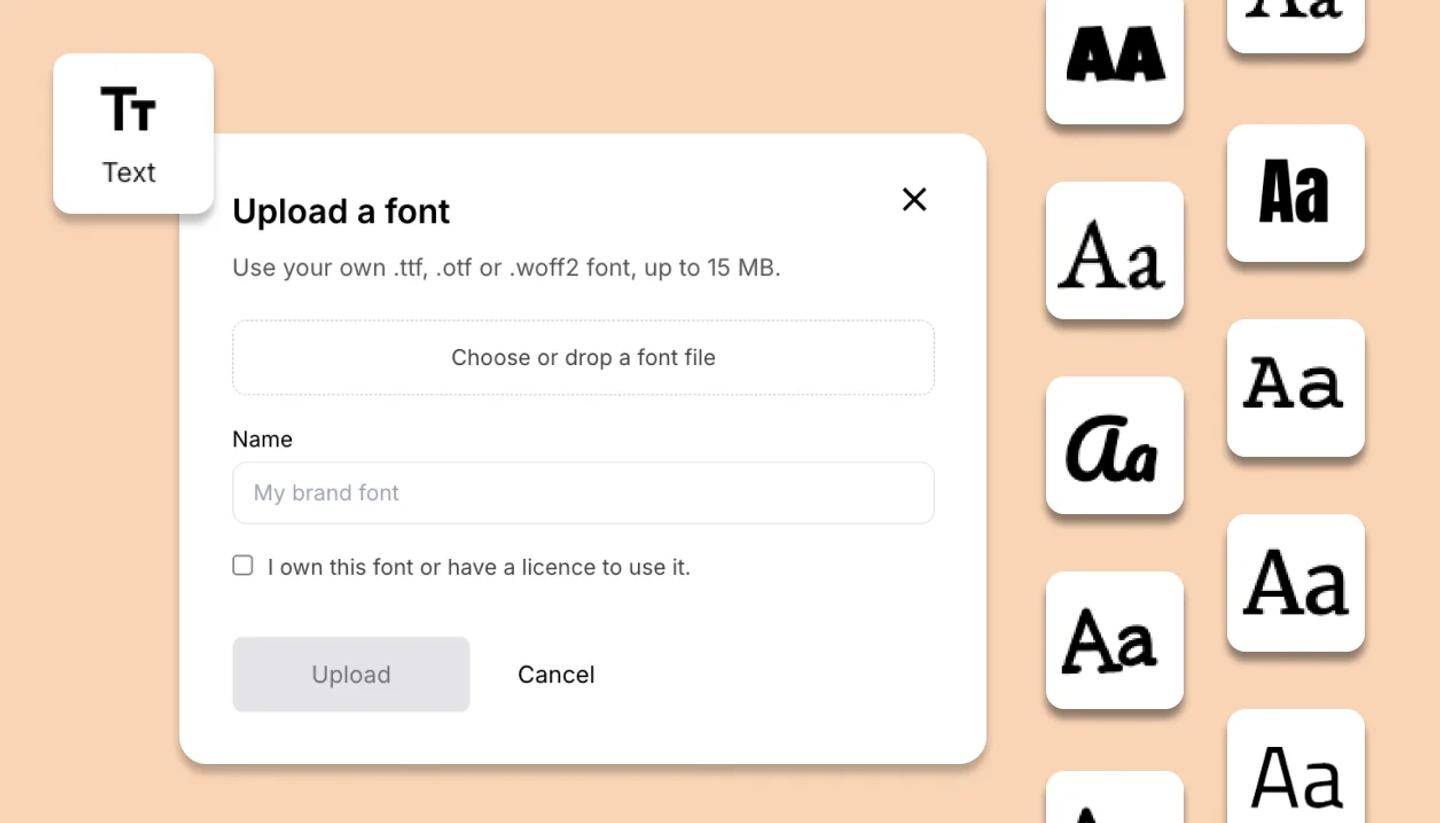Select the heavy uppercase AA font tile
This screenshot has height=823, width=1440.
(1115, 58)
